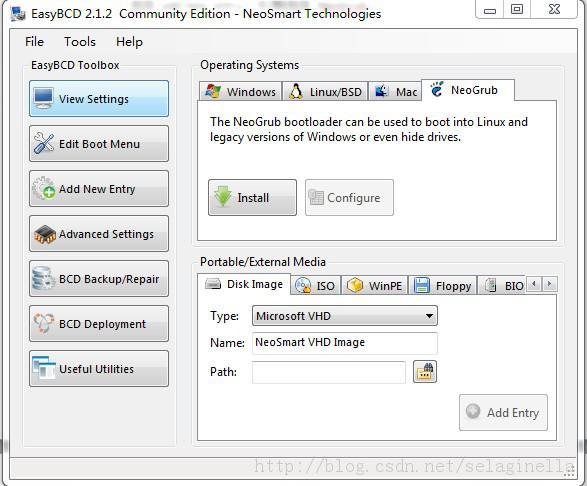Minimize the EasyBCD window

pyautogui.click(x=490, y=9)
